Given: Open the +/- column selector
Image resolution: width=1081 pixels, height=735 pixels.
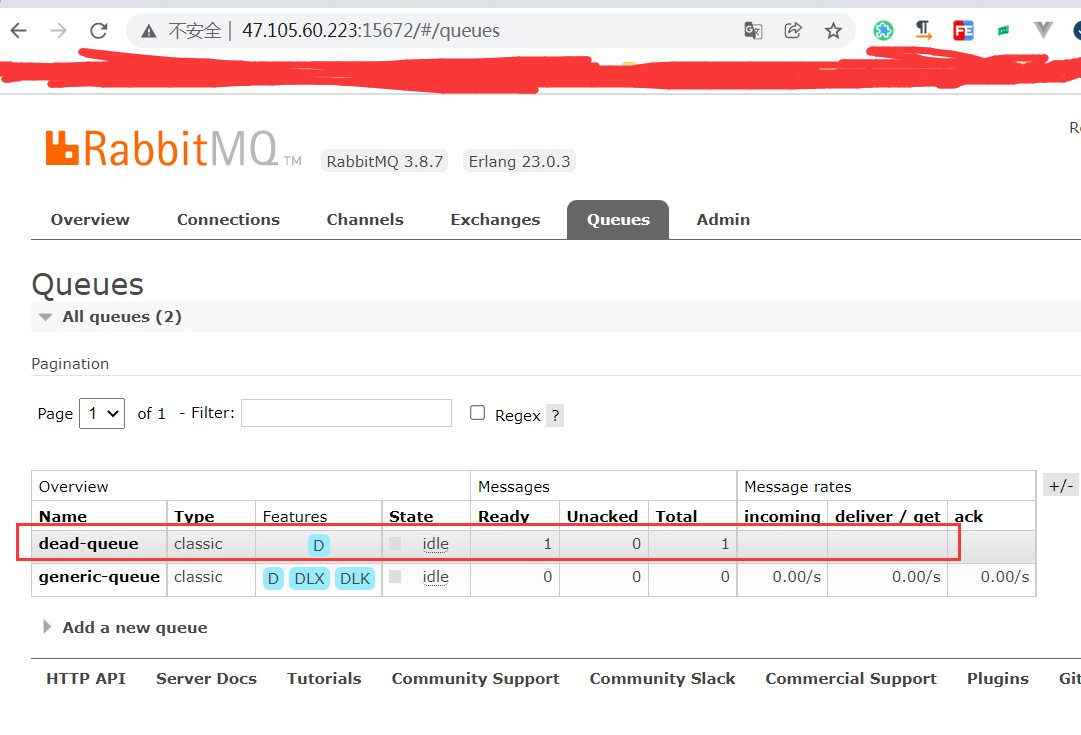Looking at the screenshot, I should pyautogui.click(x=1060, y=484).
